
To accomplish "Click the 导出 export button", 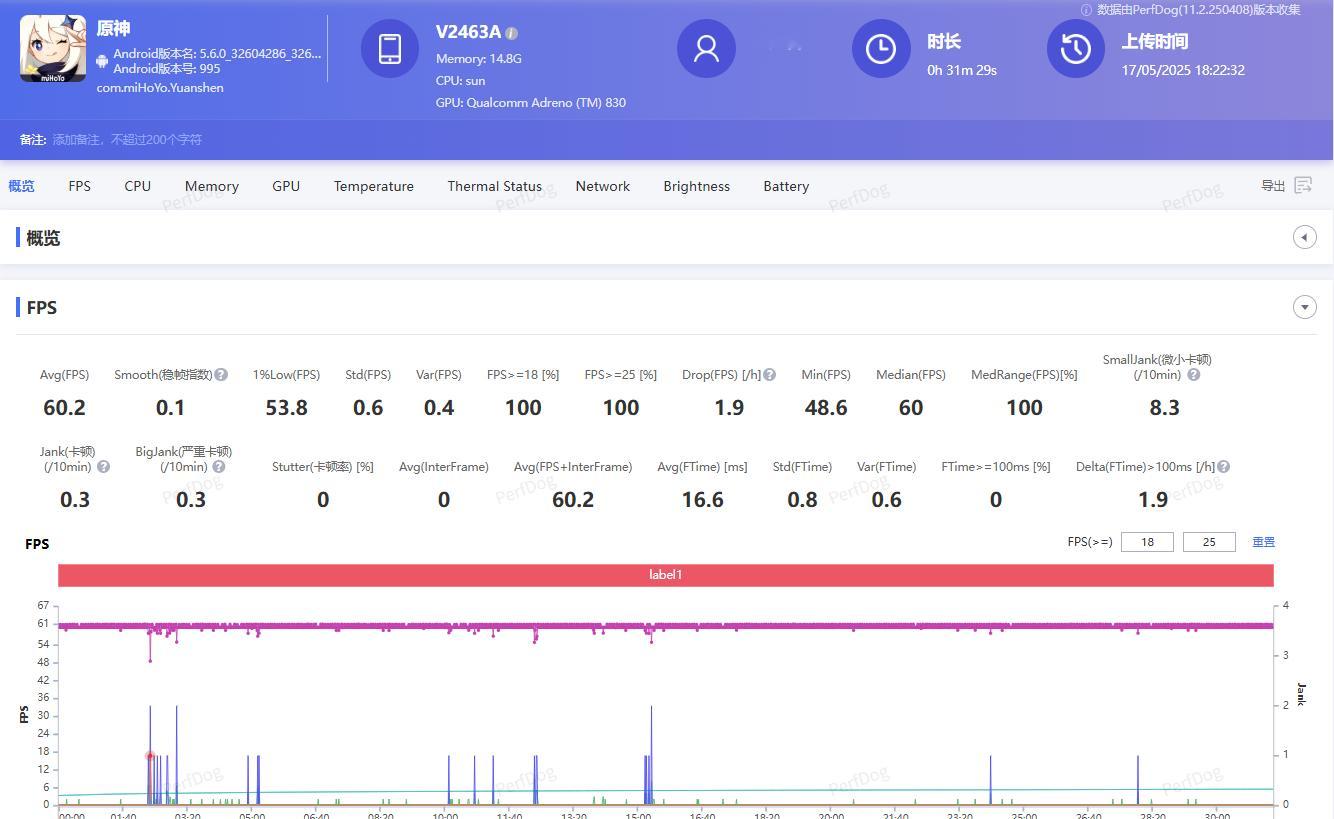I will [1273, 186].
